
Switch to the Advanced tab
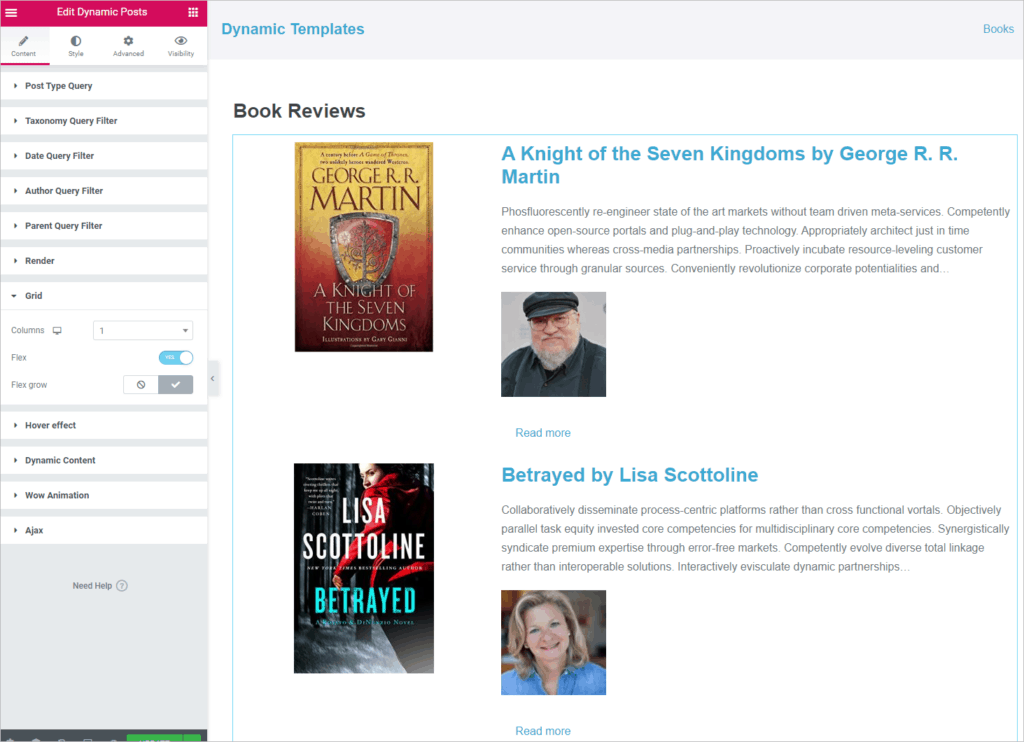point(128,46)
